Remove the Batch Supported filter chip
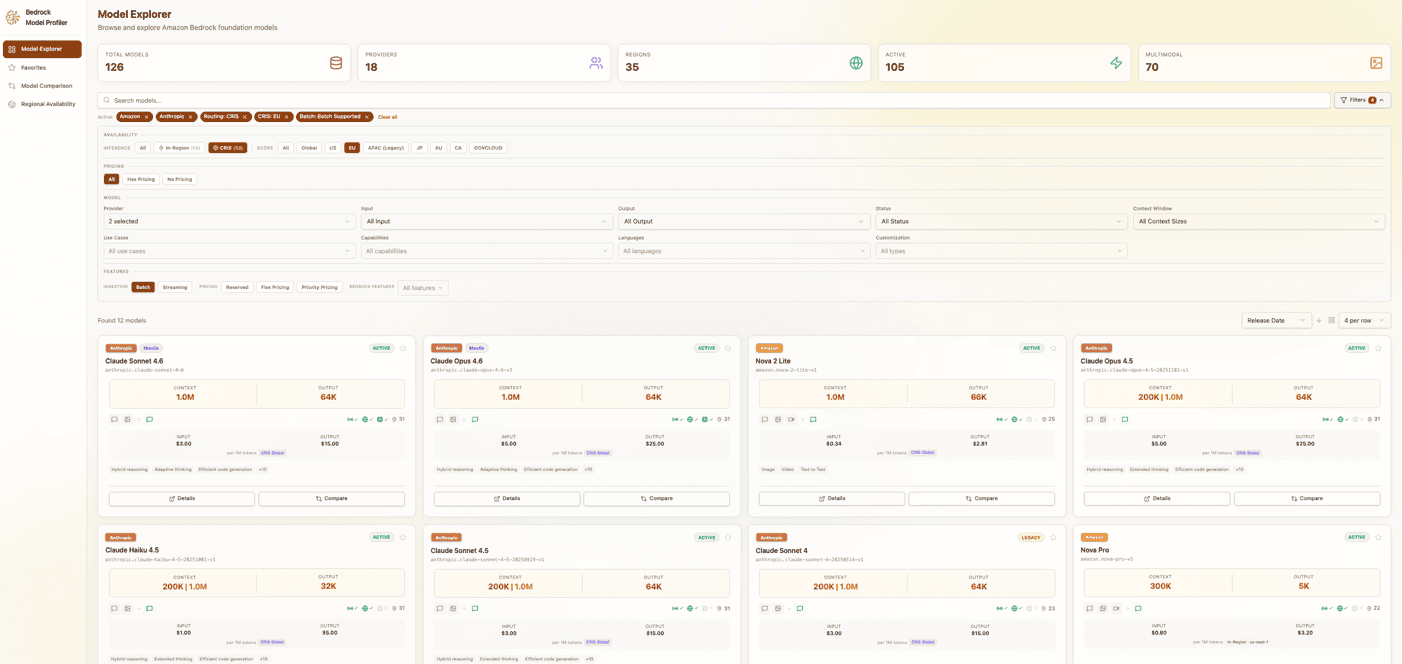1402x664 pixels. pos(367,117)
